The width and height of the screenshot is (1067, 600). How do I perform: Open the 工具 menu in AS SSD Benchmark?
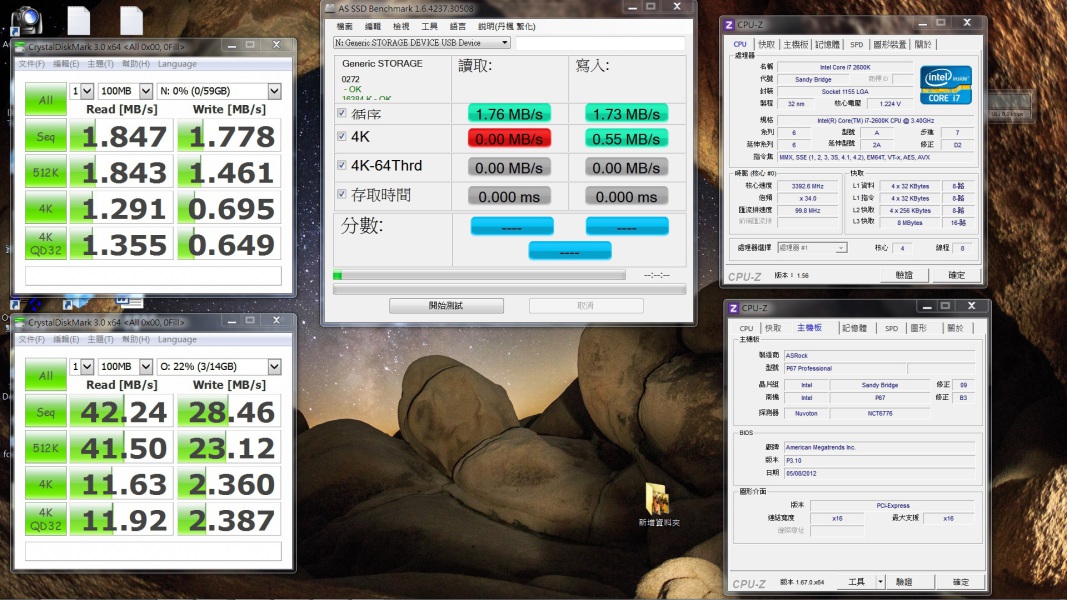tap(429, 27)
